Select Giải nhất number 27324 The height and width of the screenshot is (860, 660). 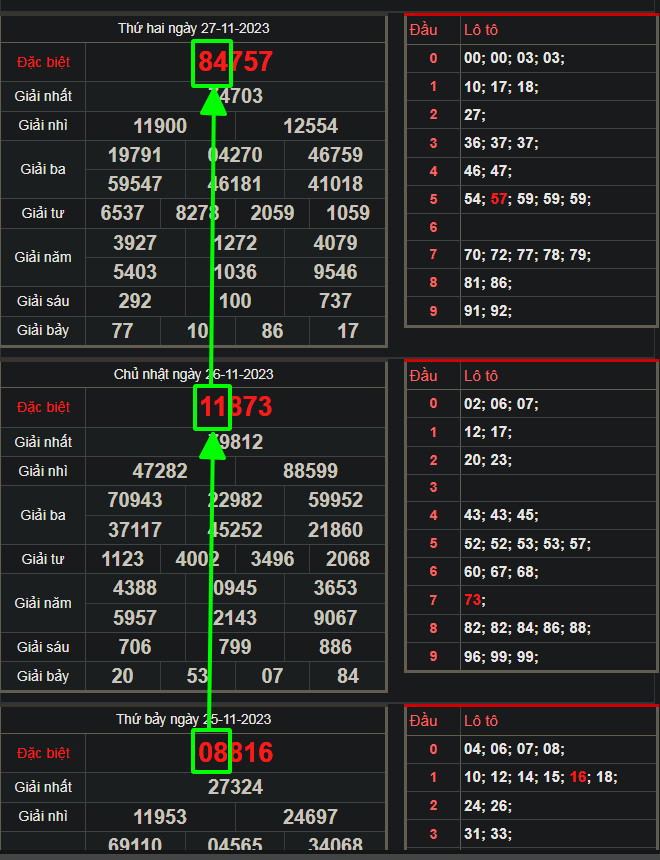point(235,787)
